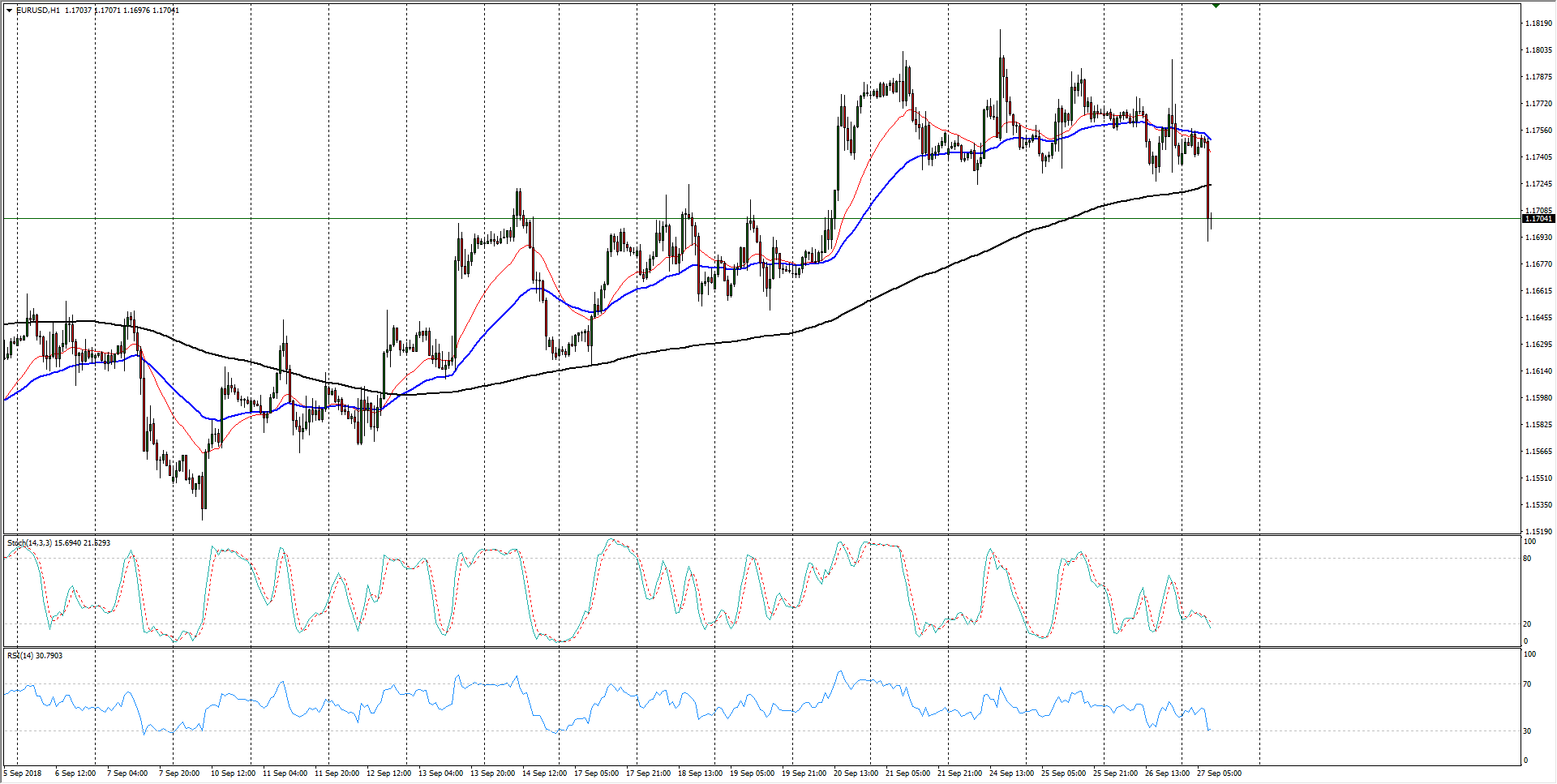
Task: Click the 1.17245 price axis label
Action: pos(1538,184)
